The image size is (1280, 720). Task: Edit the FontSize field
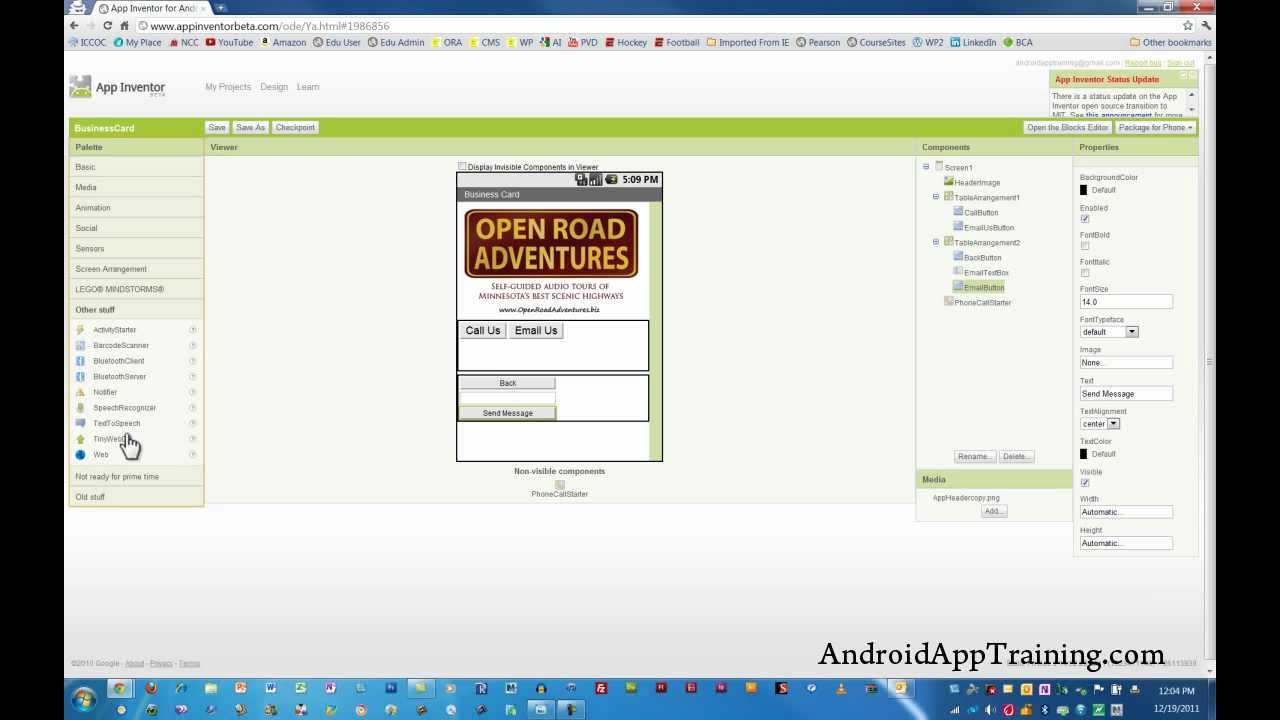1126,302
